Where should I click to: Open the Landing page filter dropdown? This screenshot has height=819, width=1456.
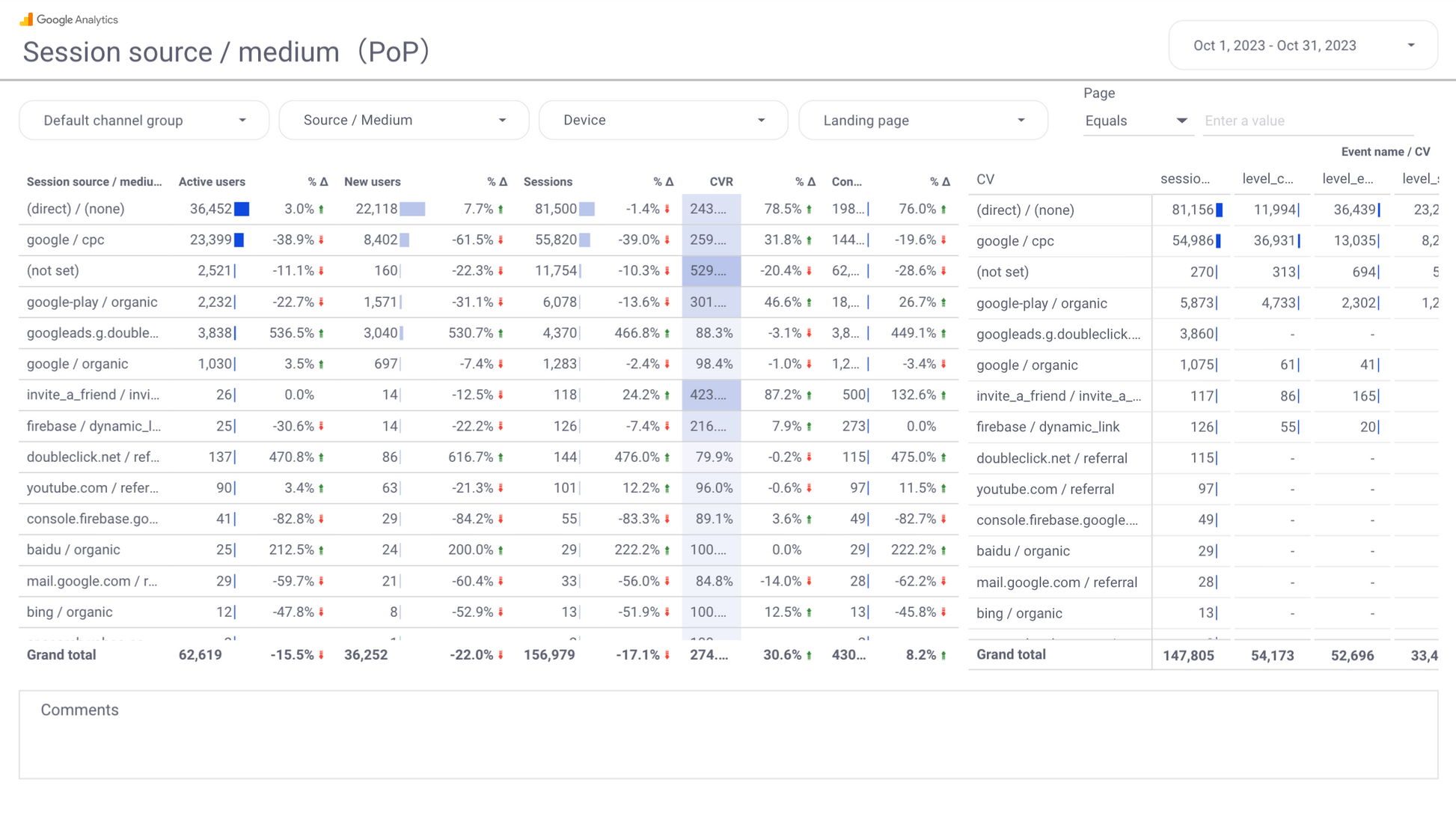coord(923,121)
